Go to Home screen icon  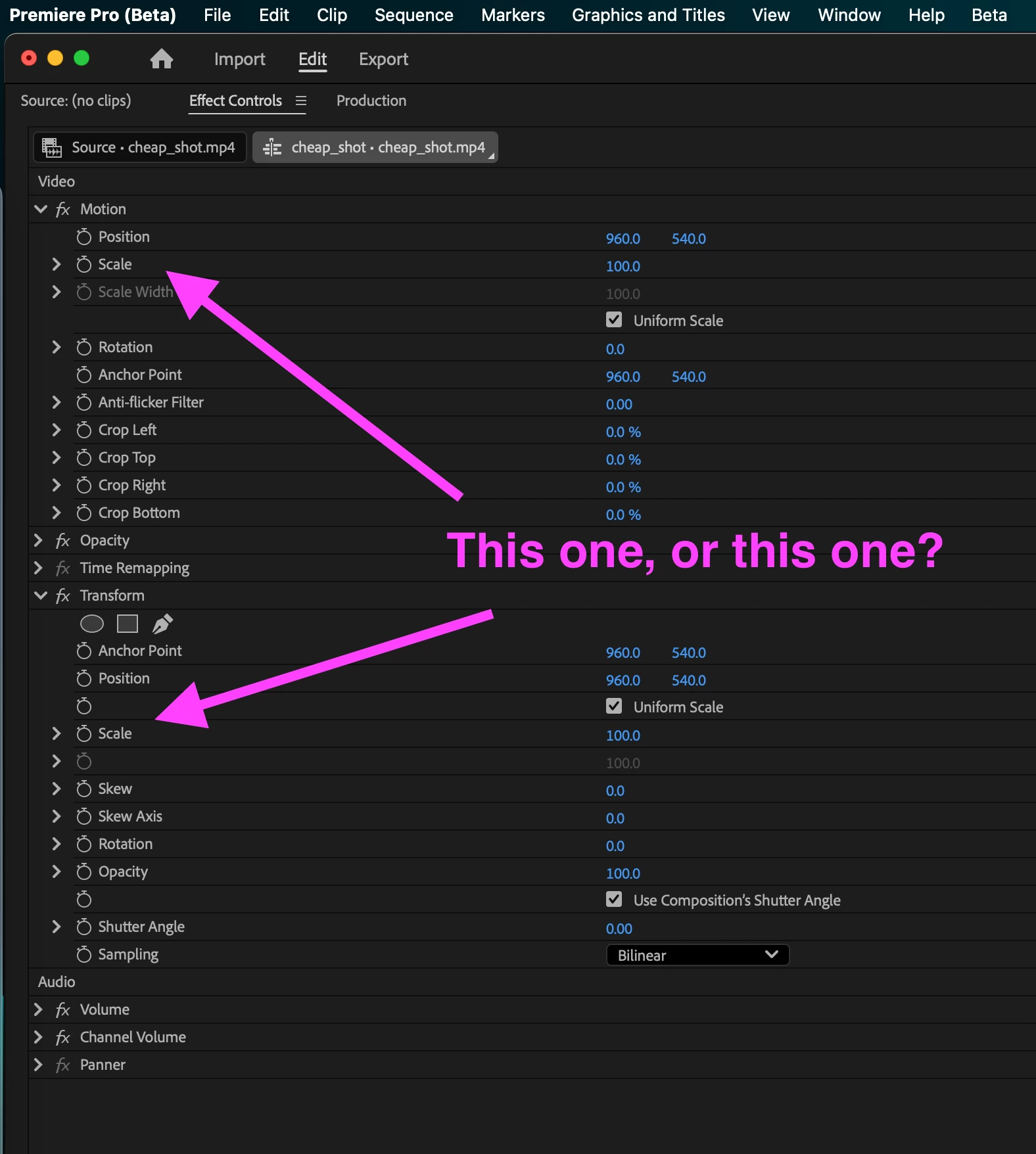[x=162, y=59]
